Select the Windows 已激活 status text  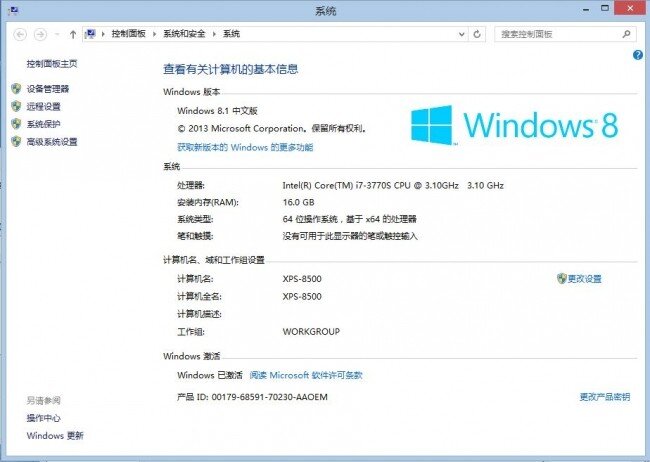[210, 375]
